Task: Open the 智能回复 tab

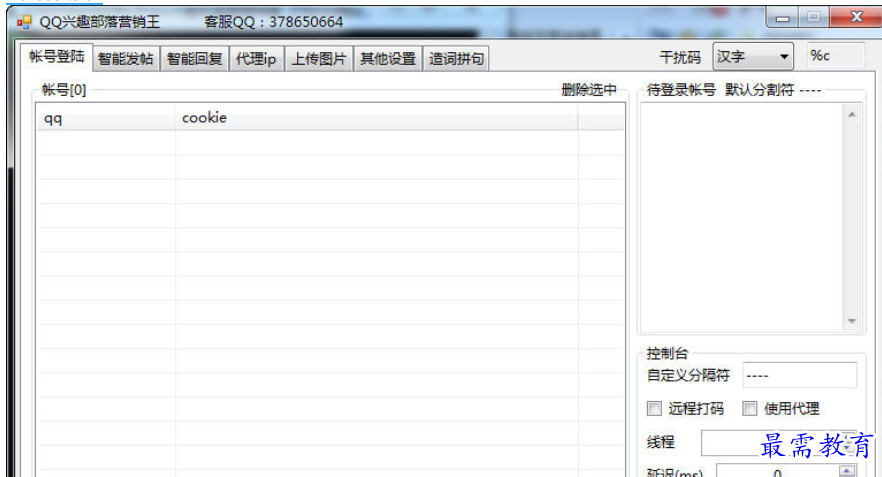Action: click(x=195, y=58)
